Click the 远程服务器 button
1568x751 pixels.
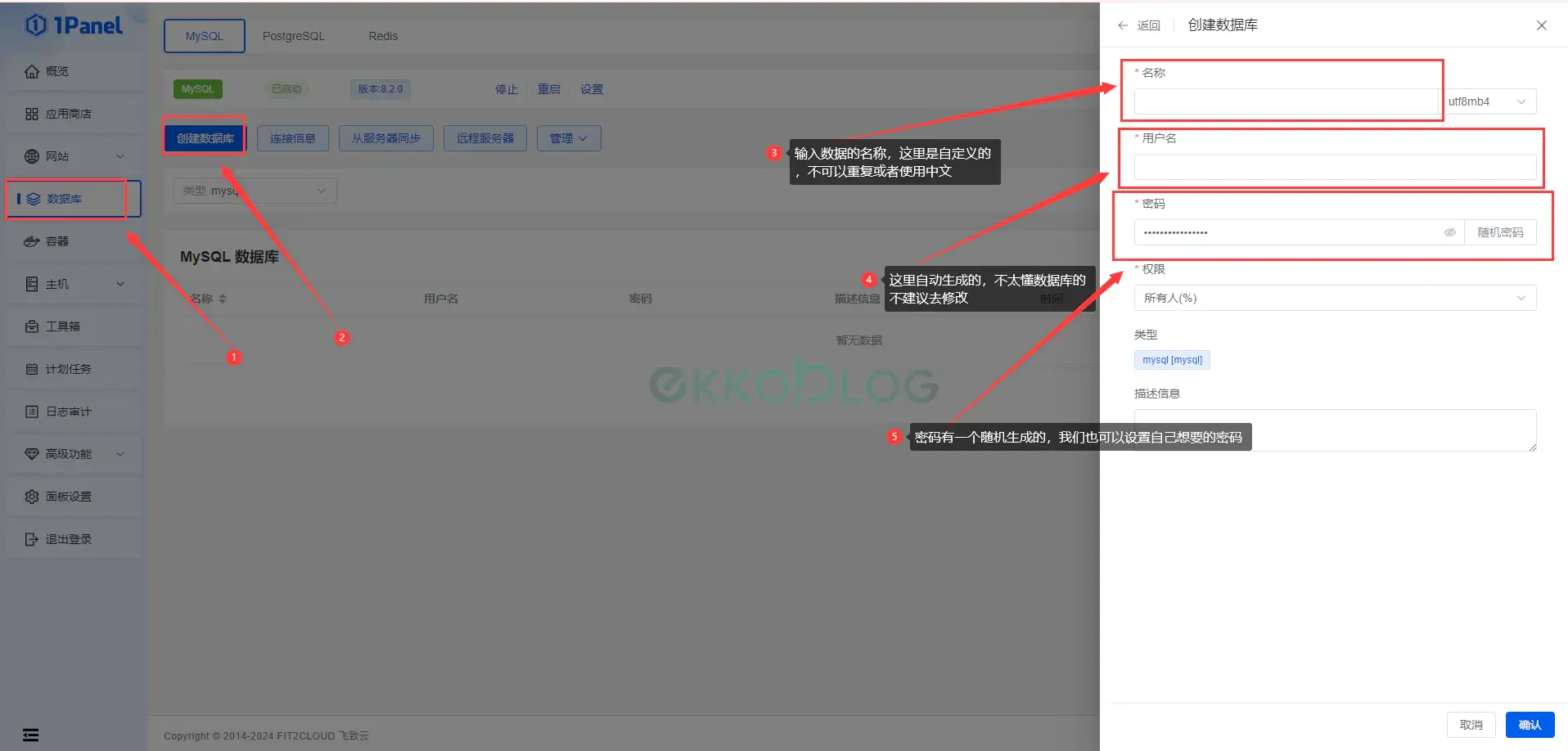[x=485, y=138]
